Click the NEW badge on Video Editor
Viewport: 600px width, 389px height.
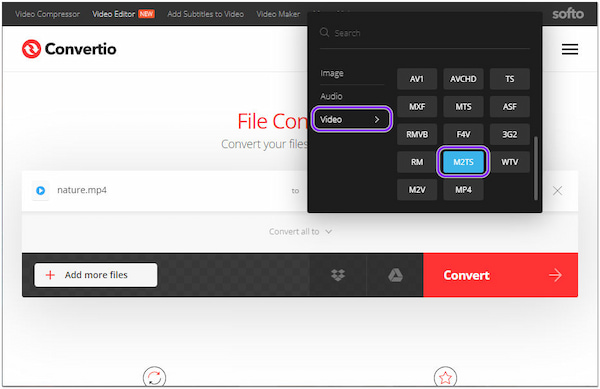pyautogui.click(x=147, y=14)
